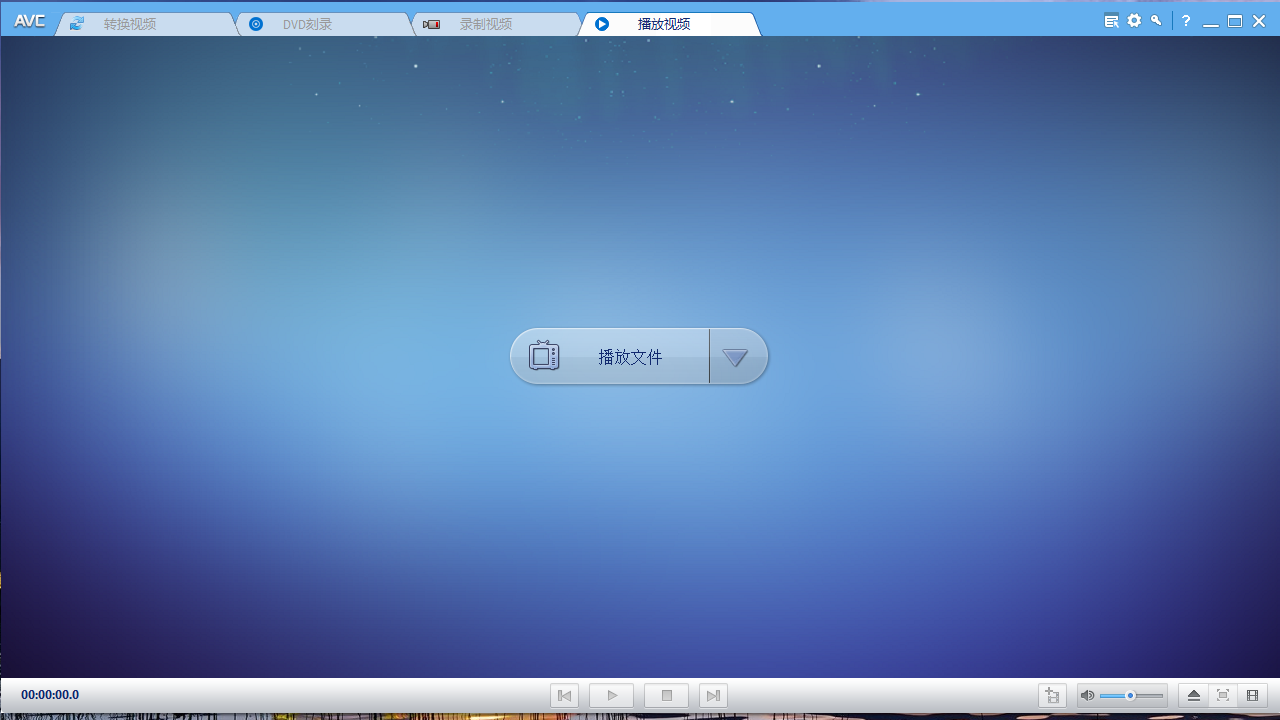Click the 播放文件 button

click(630, 357)
